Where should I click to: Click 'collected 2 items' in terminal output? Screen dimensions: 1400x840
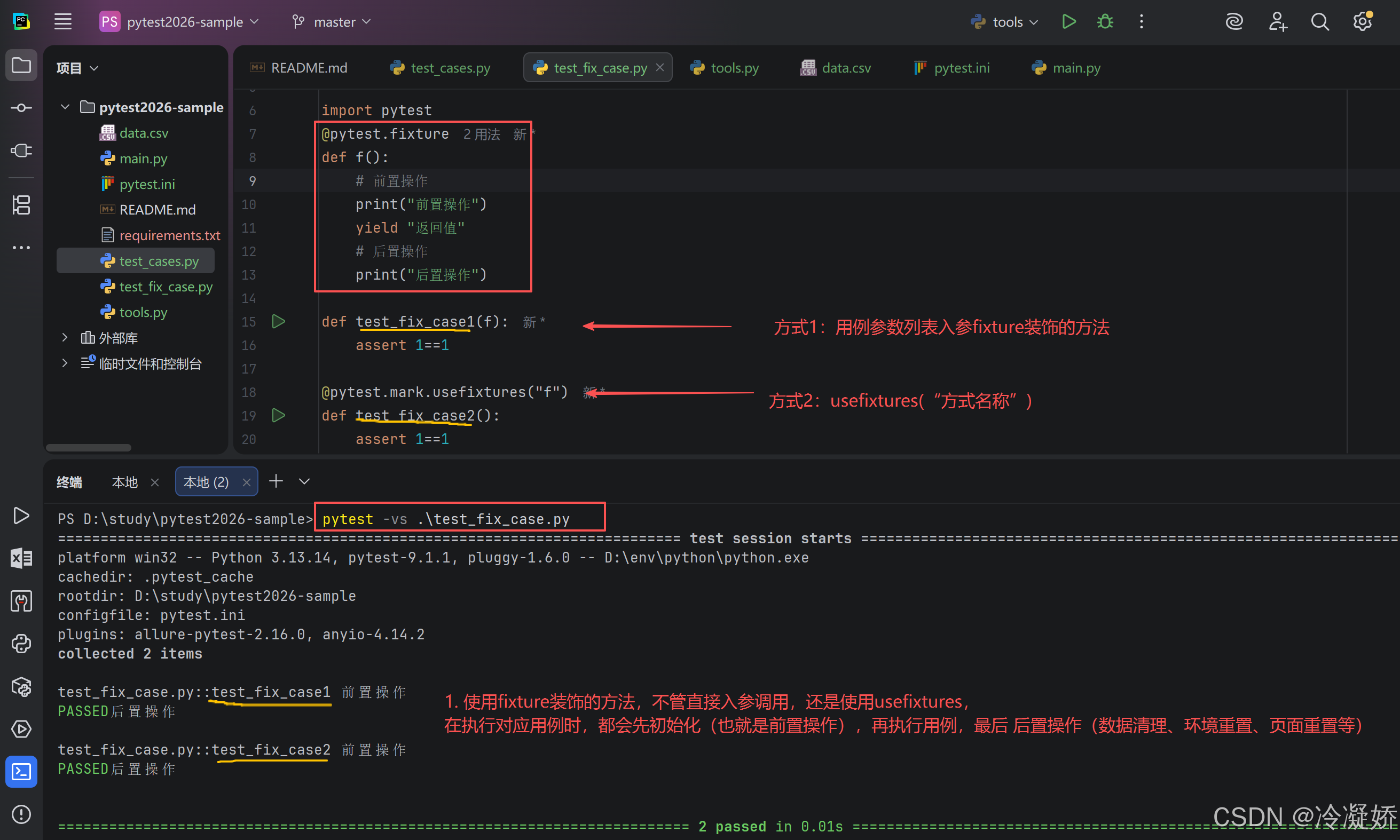[x=130, y=654]
